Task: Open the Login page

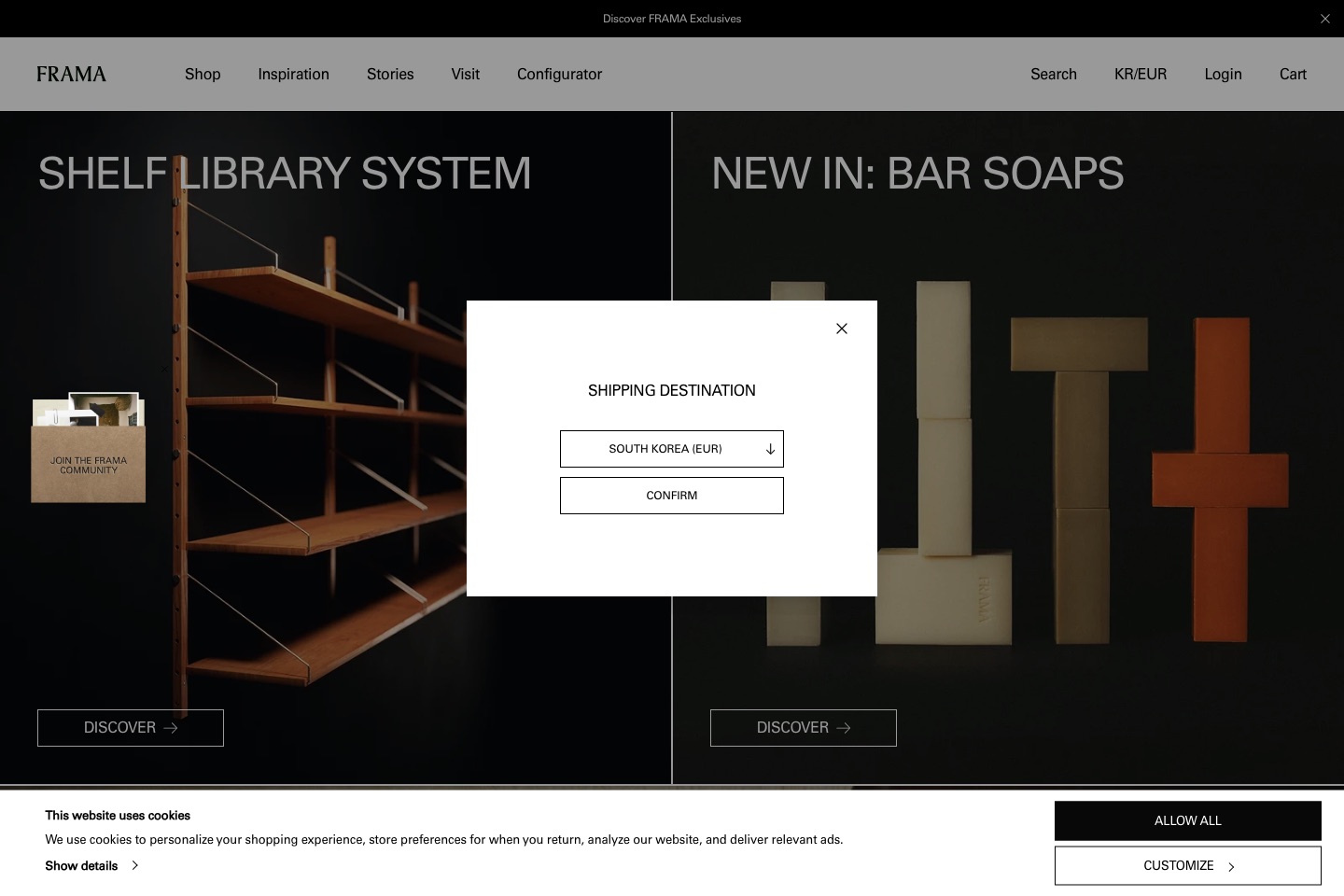Action: (x=1223, y=74)
